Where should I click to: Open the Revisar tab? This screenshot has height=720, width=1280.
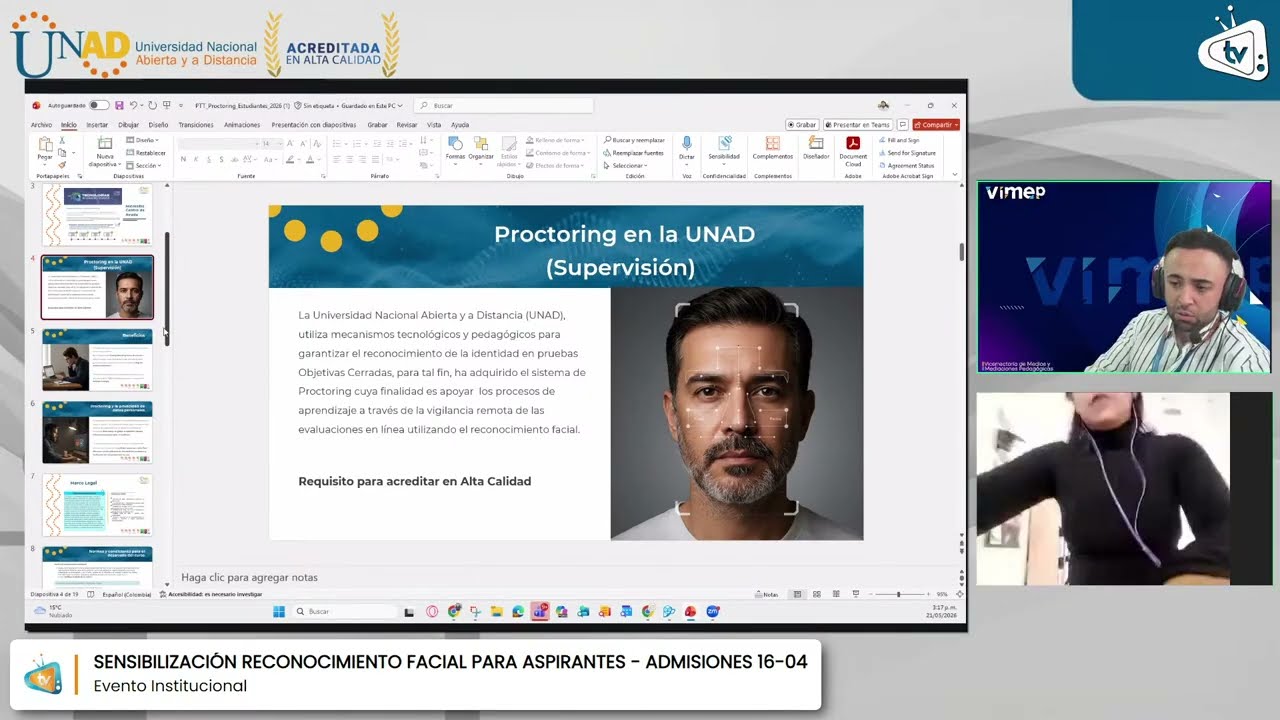click(x=407, y=125)
